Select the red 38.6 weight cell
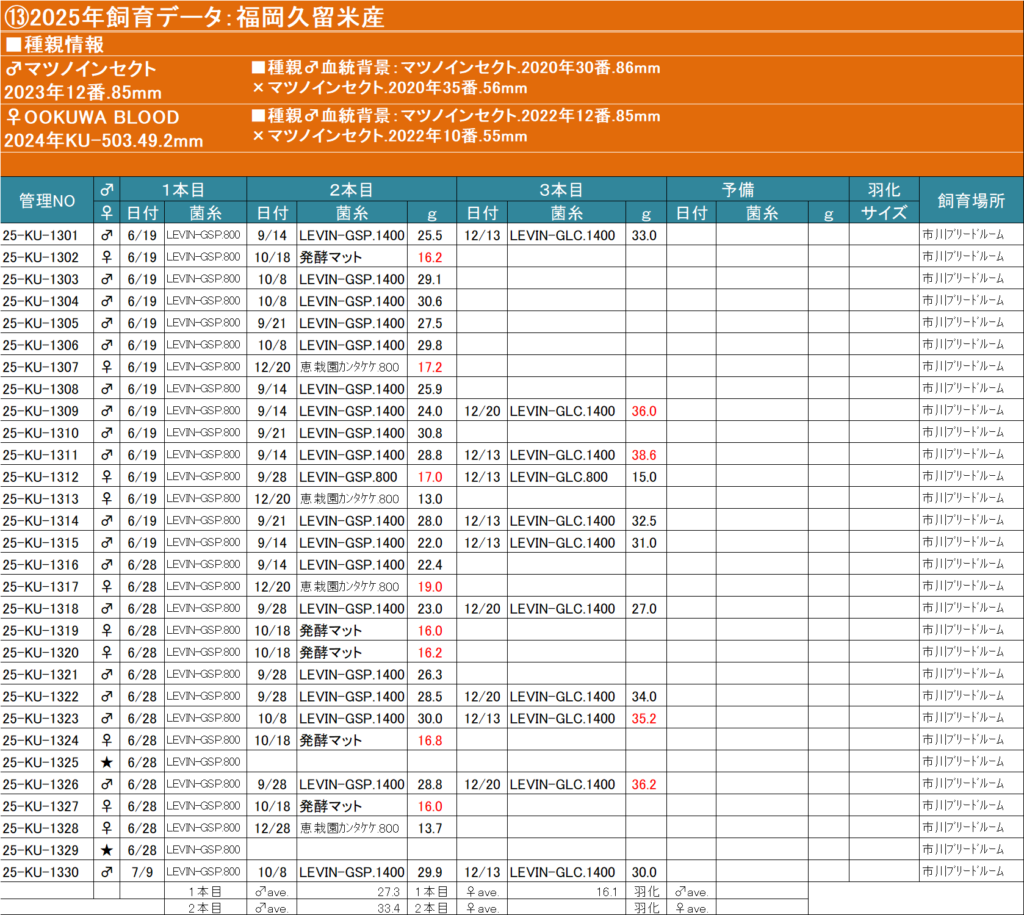Viewport: 1024px width, 915px height. click(x=644, y=455)
